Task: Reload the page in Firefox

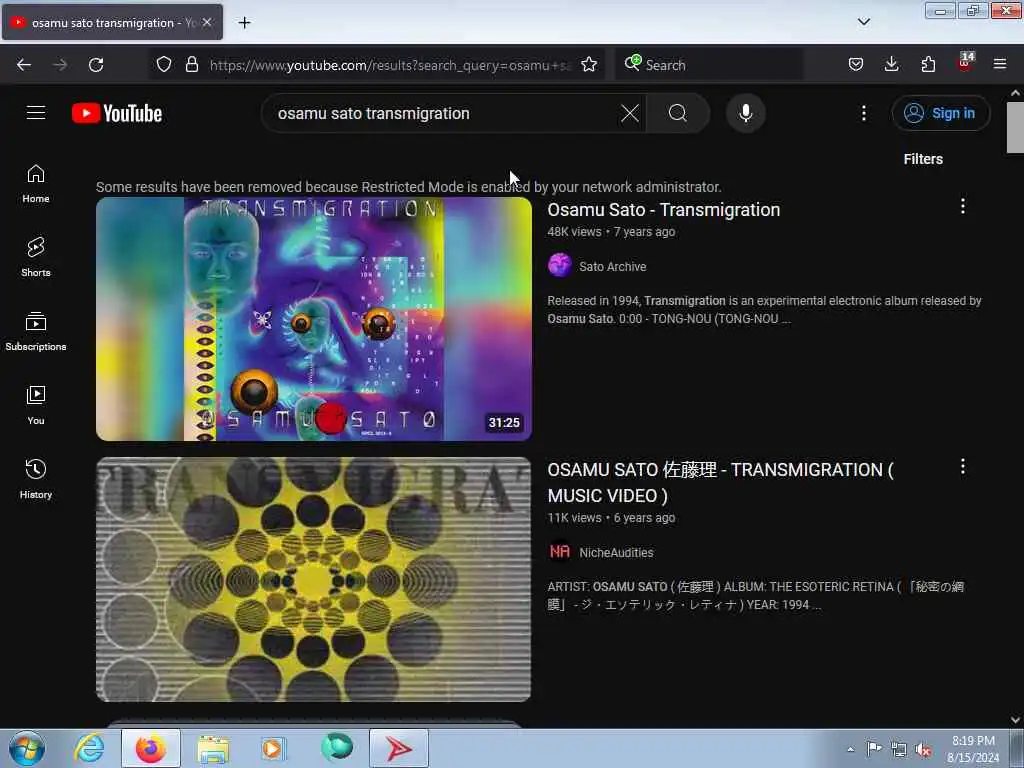Action: tap(96, 64)
